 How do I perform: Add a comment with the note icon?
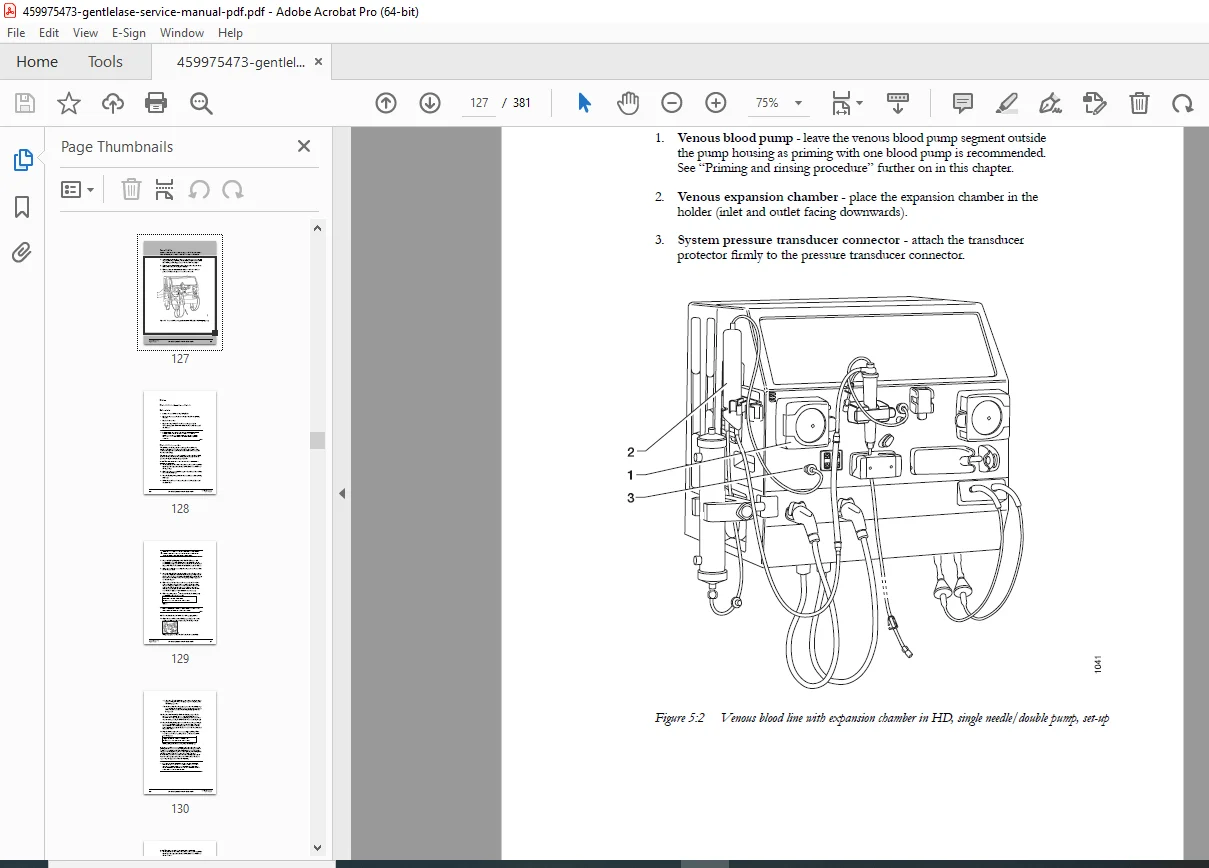click(x=963, y=103)
